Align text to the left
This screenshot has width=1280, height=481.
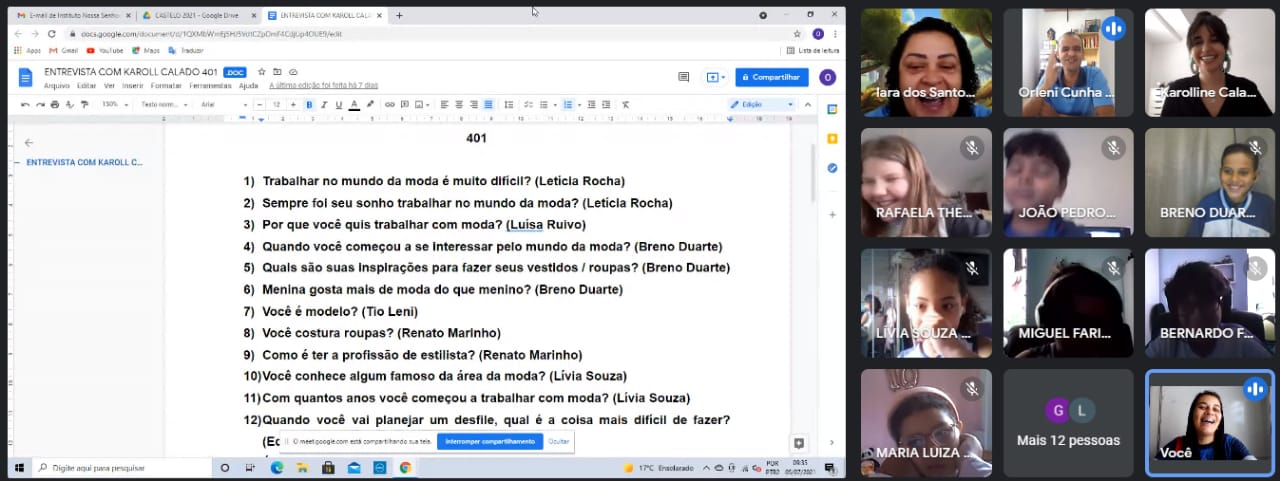point(444,104)
